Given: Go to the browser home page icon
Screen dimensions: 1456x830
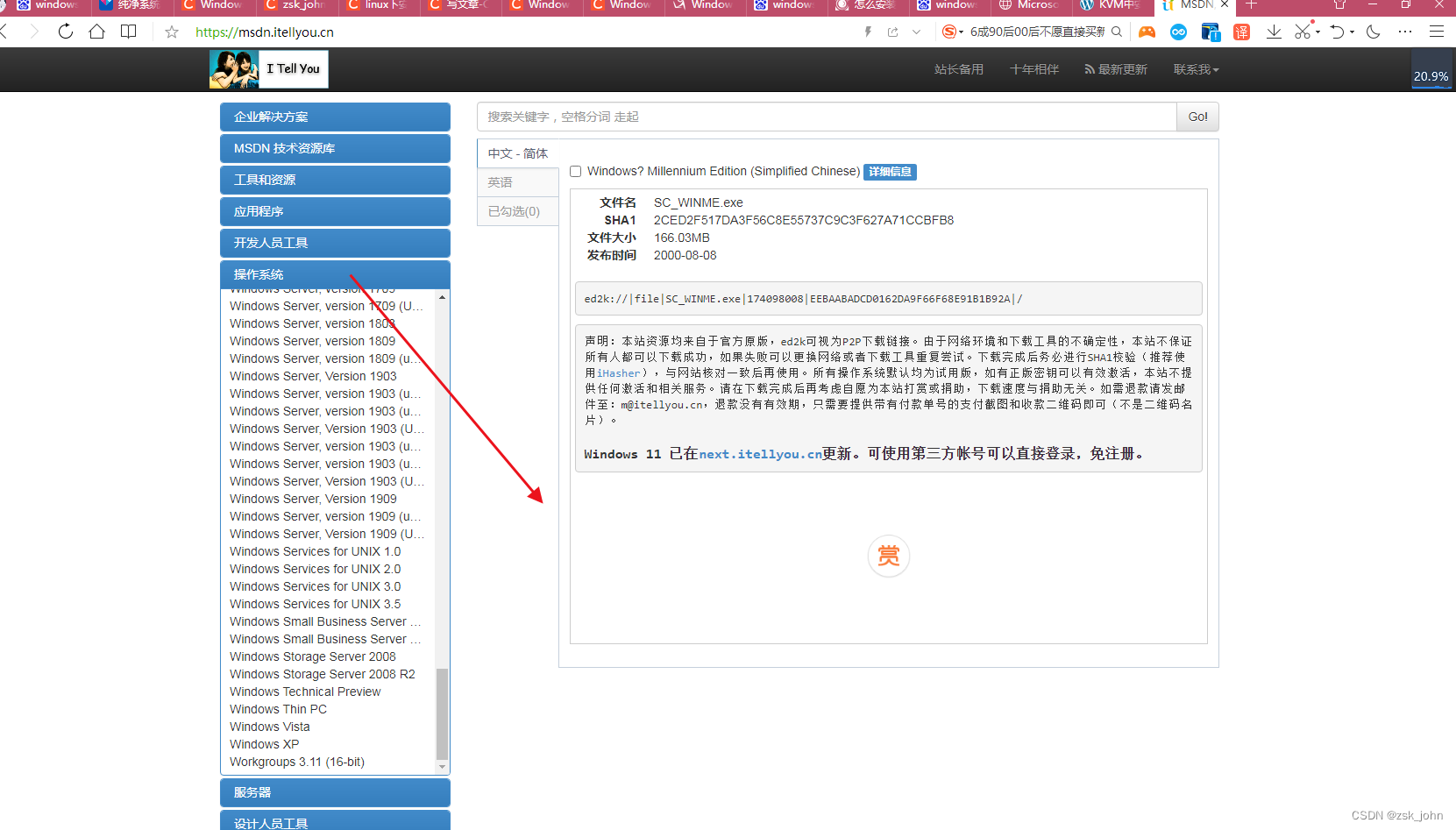Looking at the screenshot, I should (96, 32).
